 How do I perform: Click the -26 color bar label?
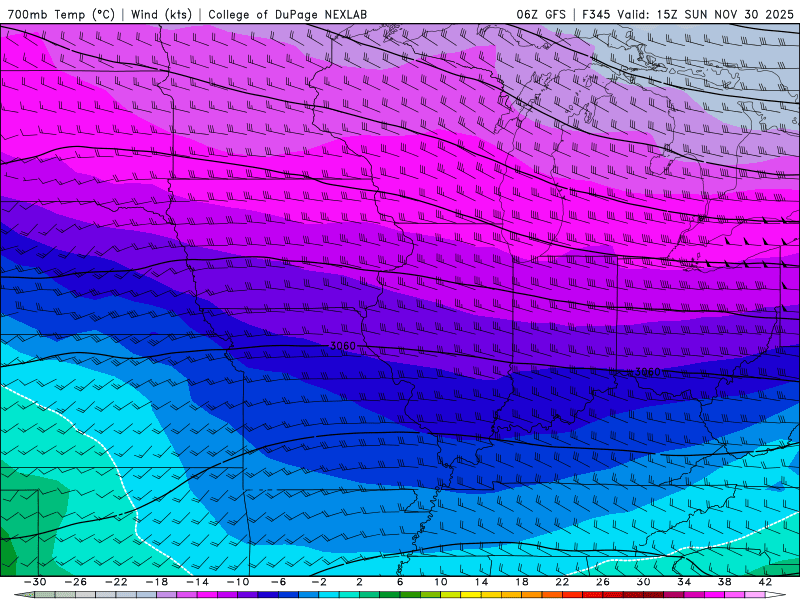click(x=76, y=582)
